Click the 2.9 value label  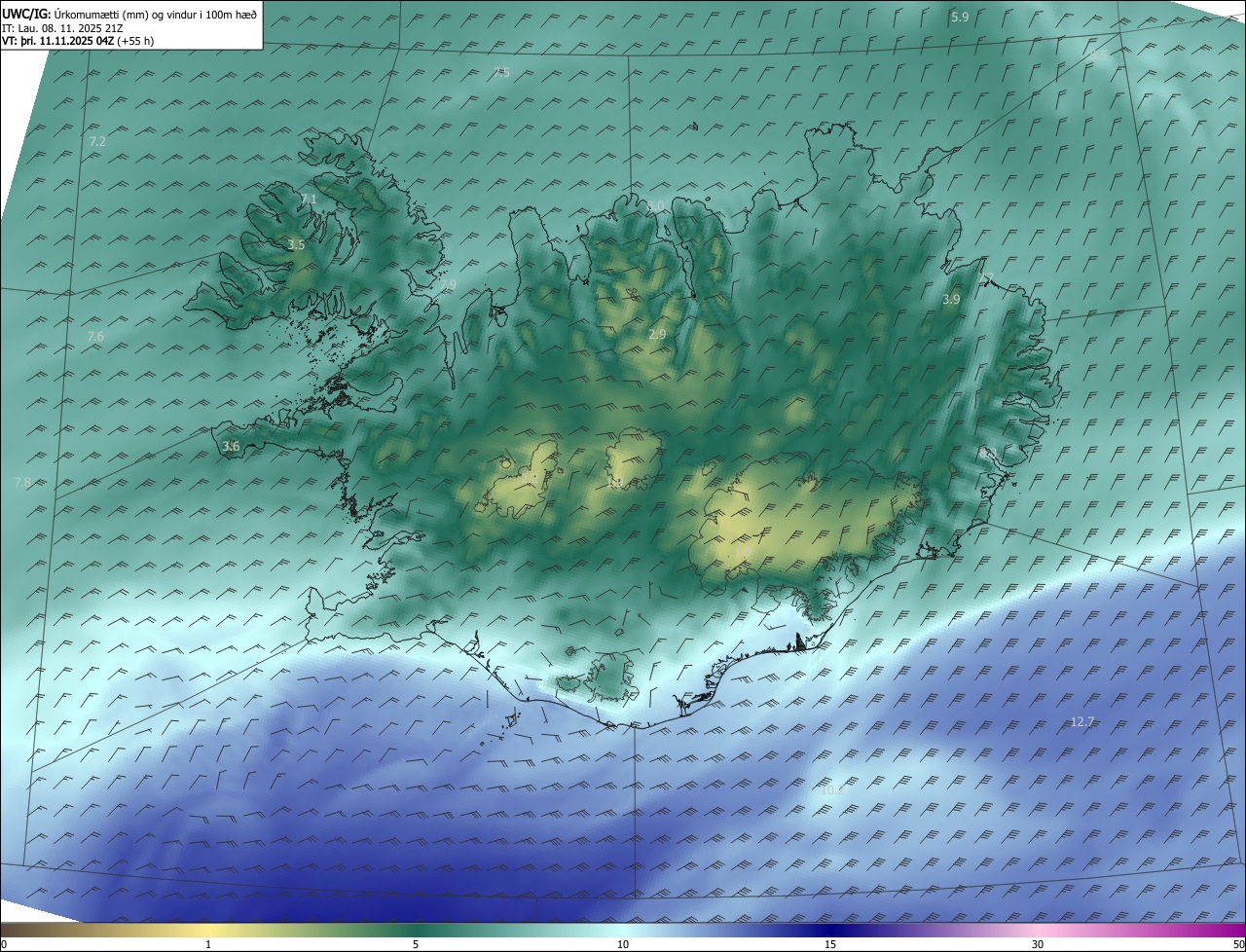657,334
